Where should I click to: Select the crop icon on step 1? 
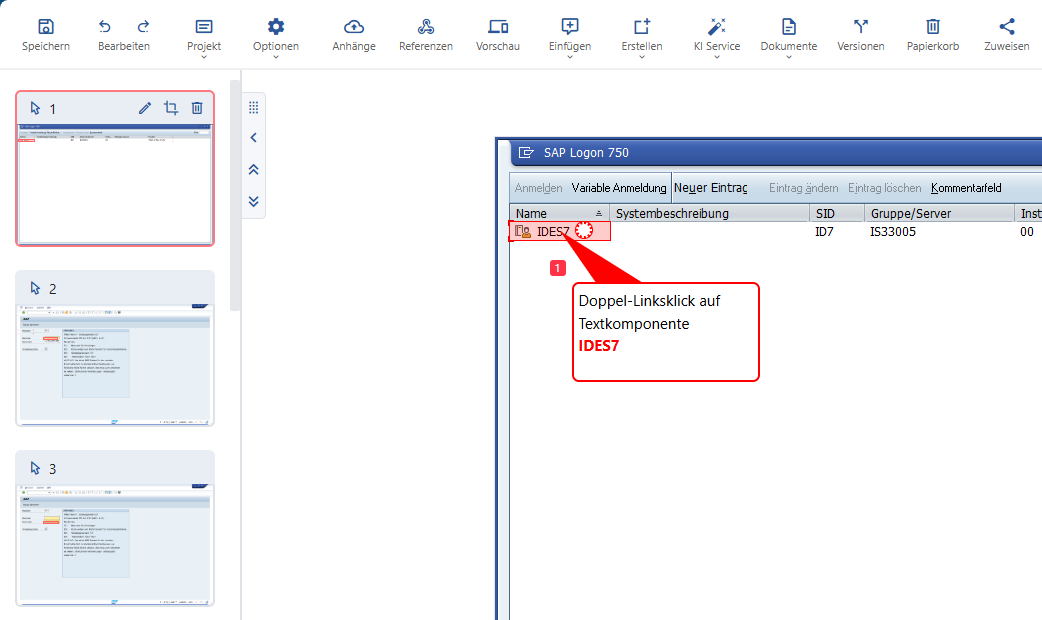tap(171, 108)
